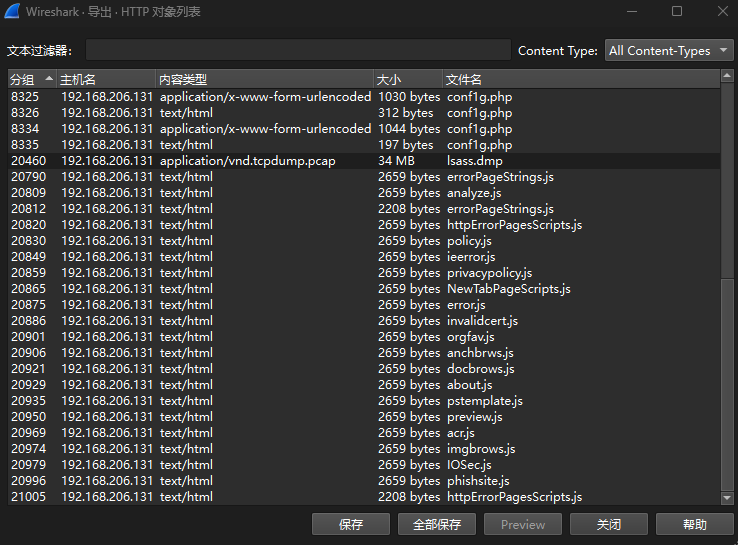Sort by 大小 column header
738x545 pixels.
click(408, 80)
